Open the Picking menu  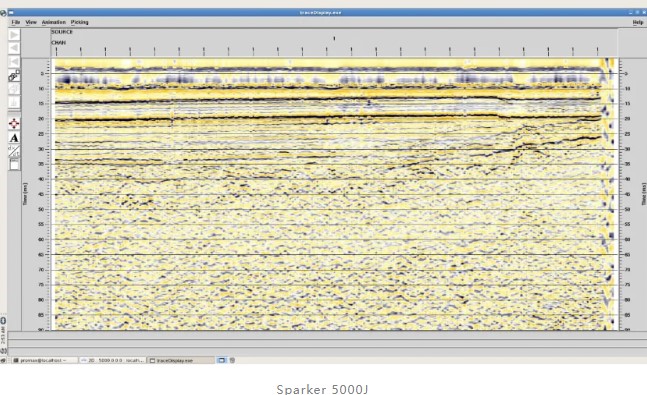coord(80,22)
